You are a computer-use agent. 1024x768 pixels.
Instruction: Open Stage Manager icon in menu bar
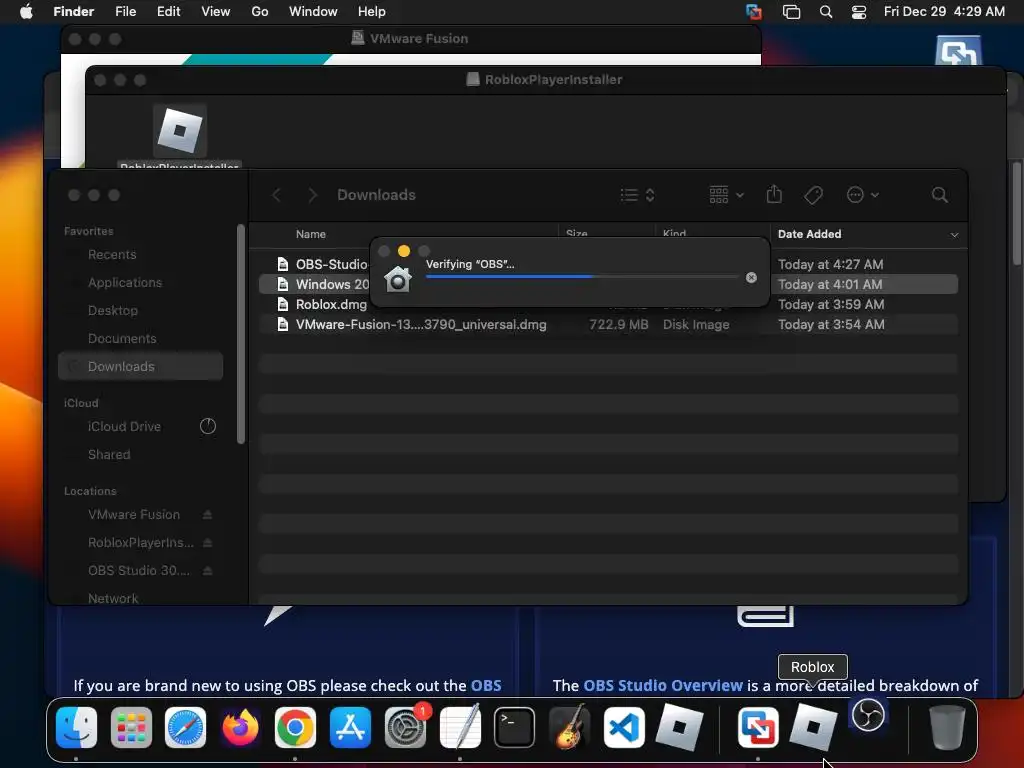click(x=792, y=12)
